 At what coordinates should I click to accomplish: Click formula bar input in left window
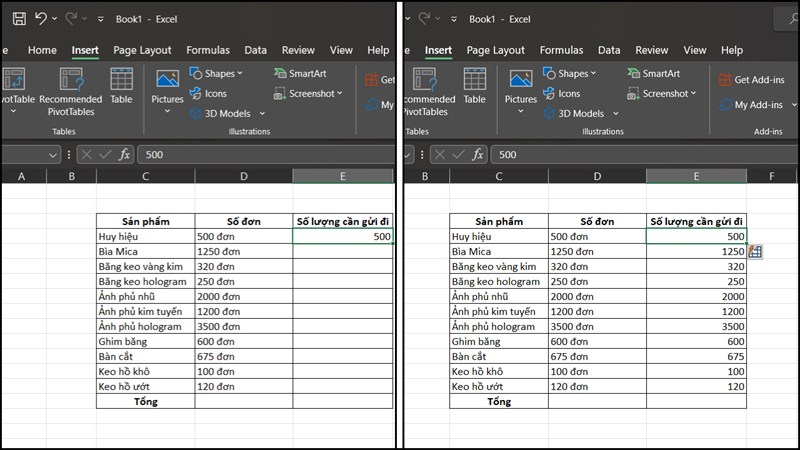coord(266,155)
